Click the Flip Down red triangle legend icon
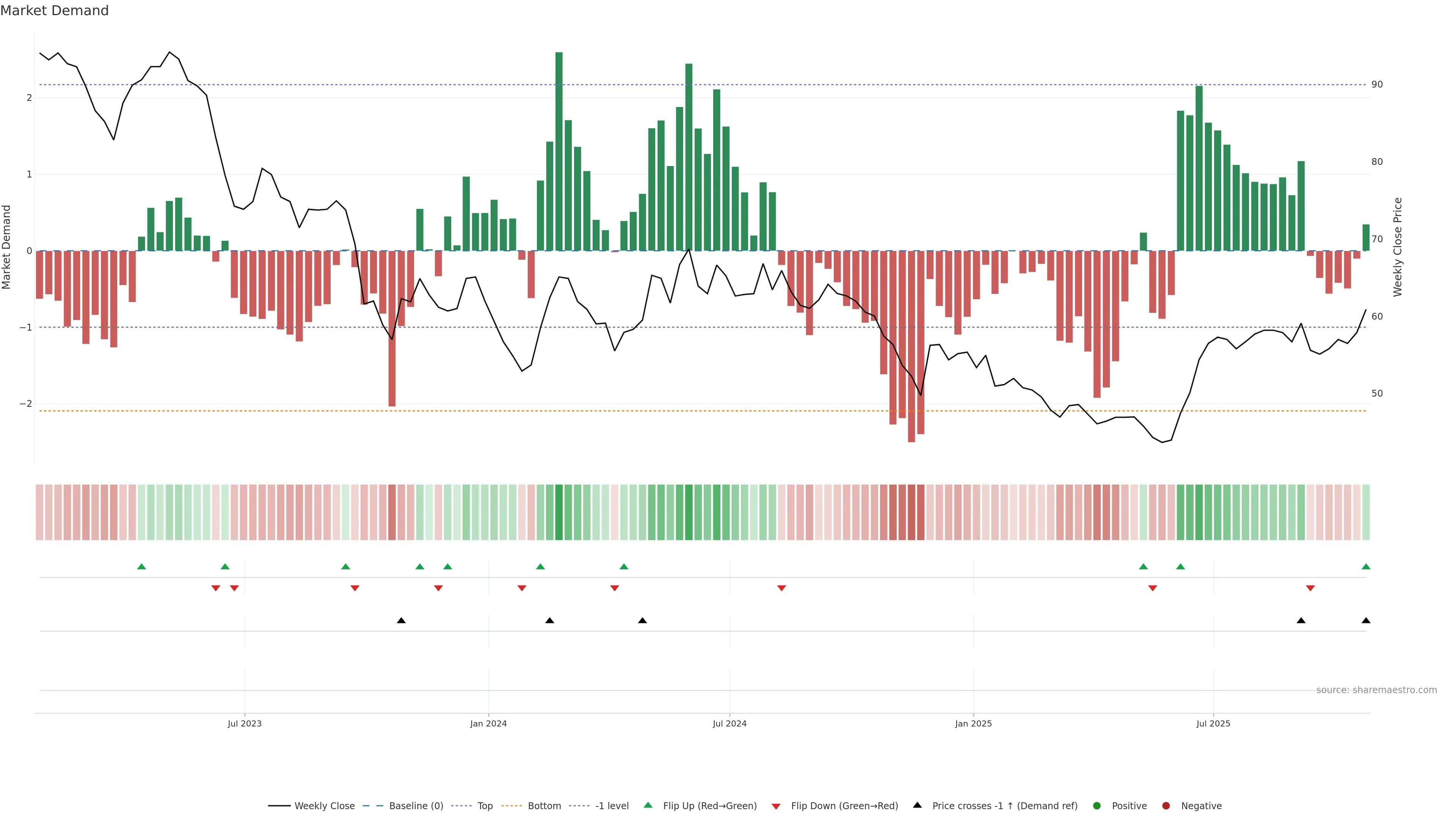 pos(775,806)
